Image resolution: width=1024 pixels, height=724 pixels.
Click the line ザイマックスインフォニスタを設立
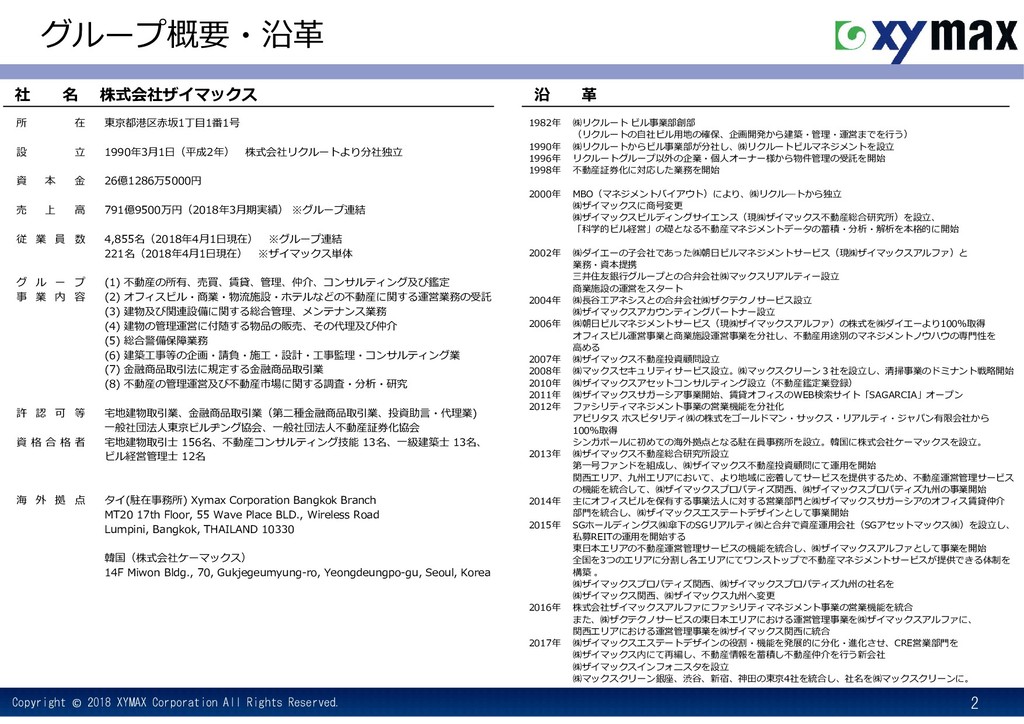650,667
